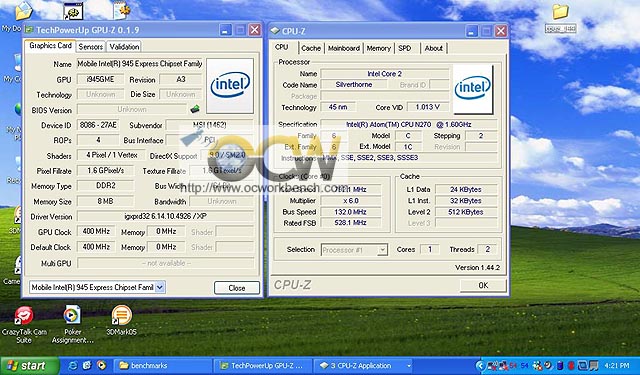Open the 3DMark05 desktop shortcut

click(122, 321)
